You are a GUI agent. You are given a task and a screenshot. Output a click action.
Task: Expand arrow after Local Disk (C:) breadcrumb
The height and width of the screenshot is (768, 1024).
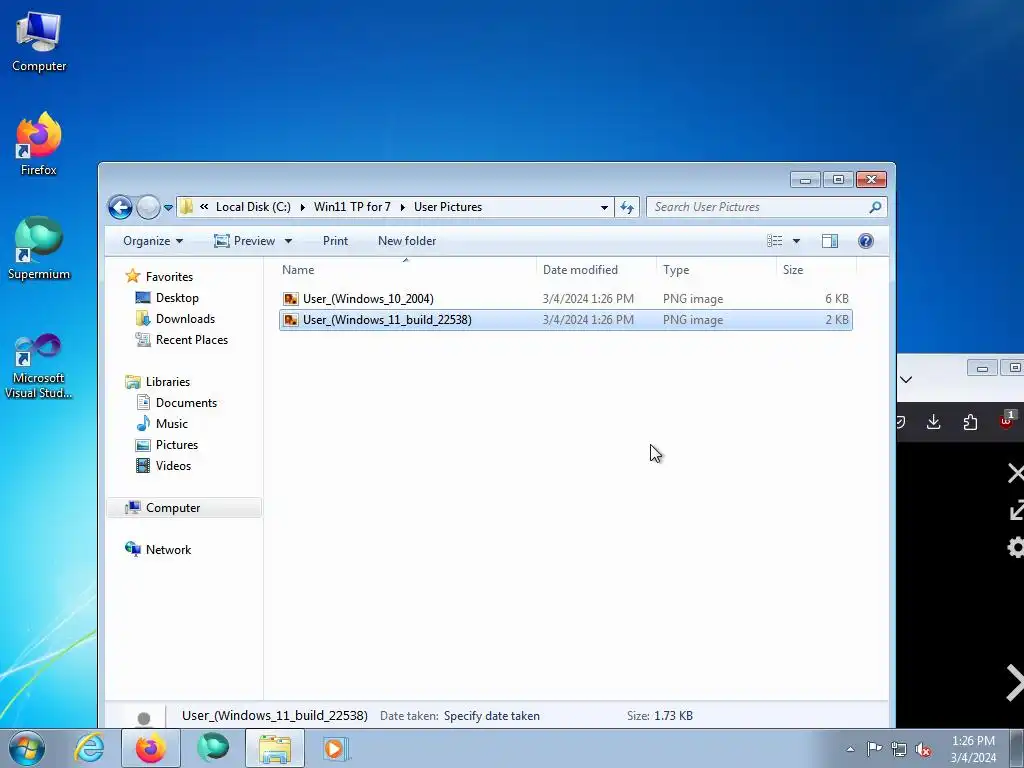(302, 207)
